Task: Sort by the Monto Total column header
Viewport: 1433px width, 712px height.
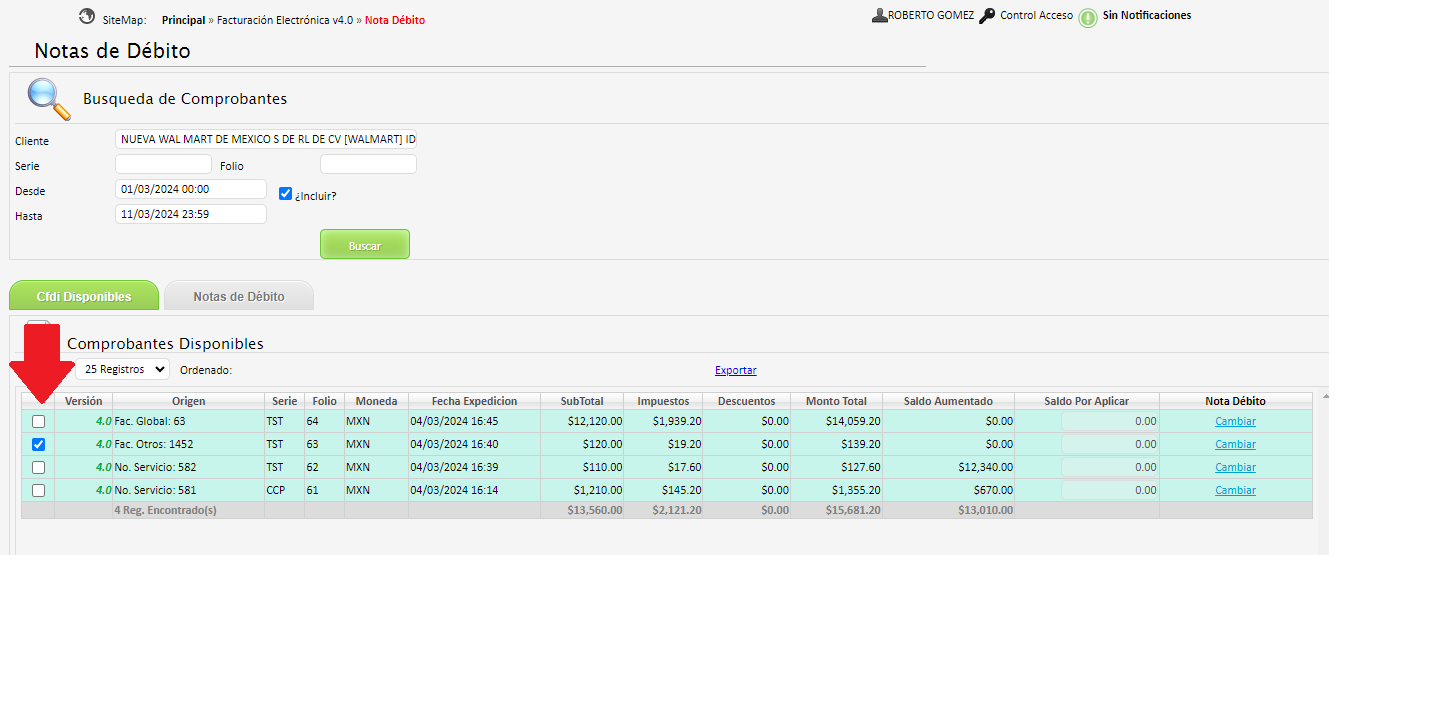Action: click(836, 401)
